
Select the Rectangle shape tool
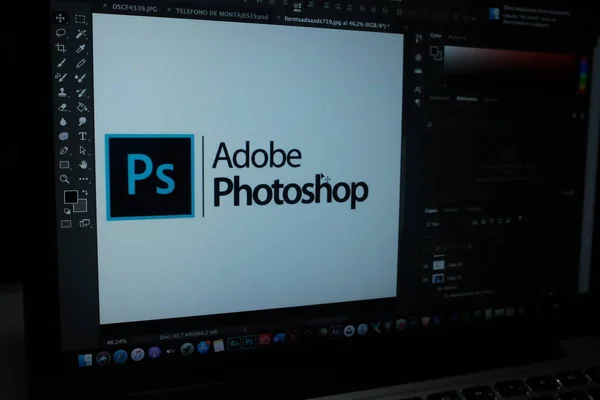pyautogui.click(x=64, y=165)
